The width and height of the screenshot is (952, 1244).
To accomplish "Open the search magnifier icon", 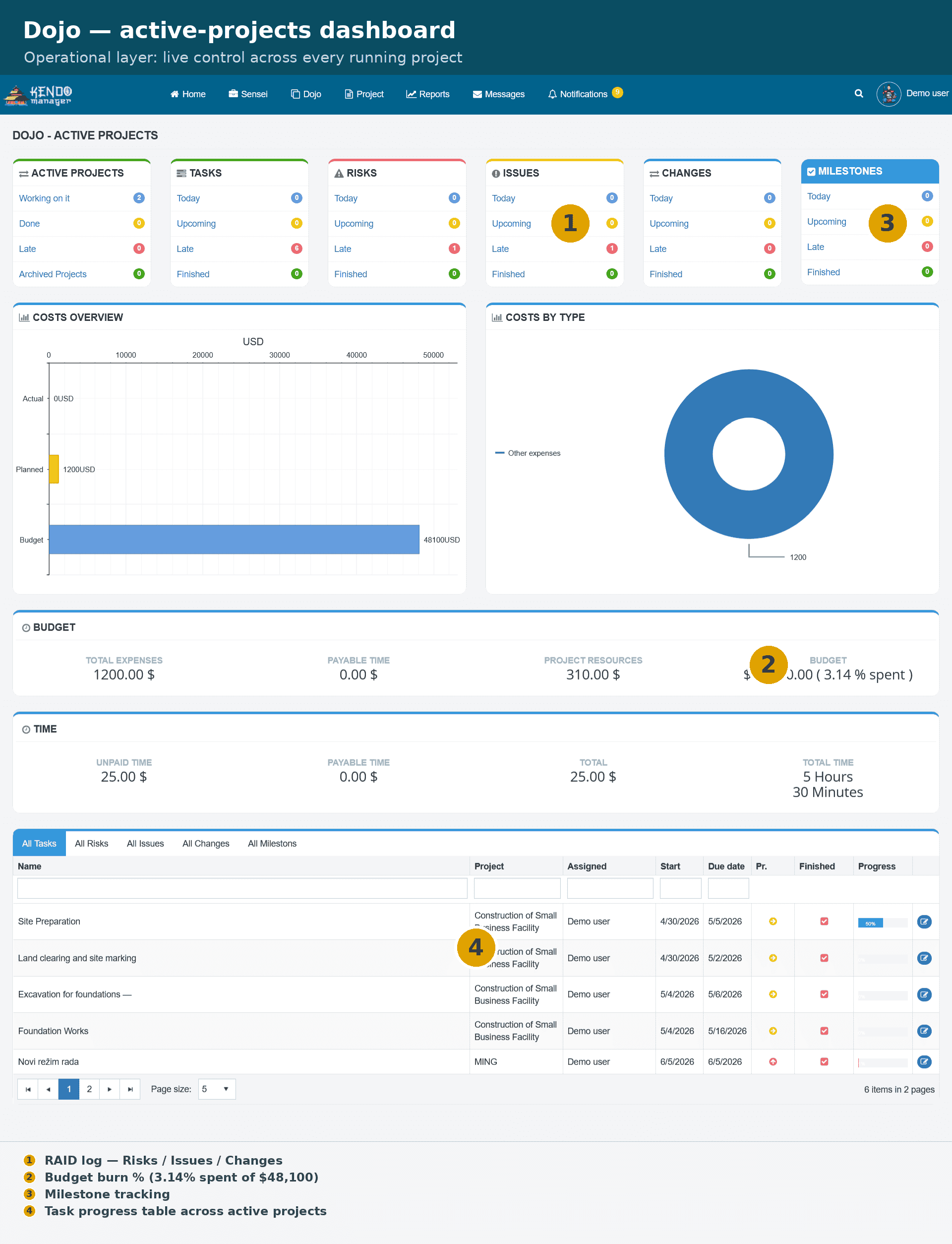I will 858,94.
